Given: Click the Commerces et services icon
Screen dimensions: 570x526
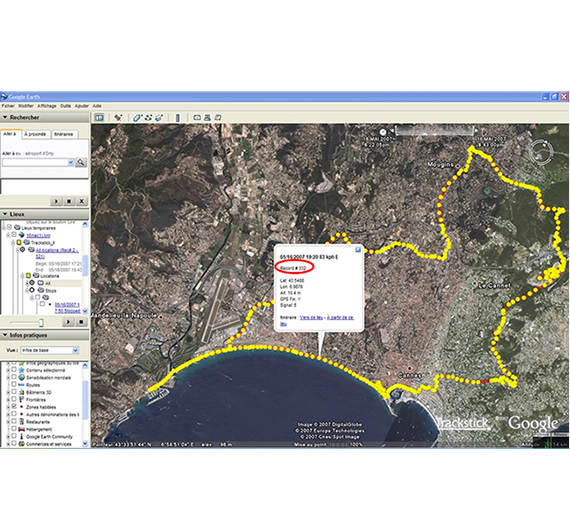Looking at the screenshot, I should click(x=21, y=444).
